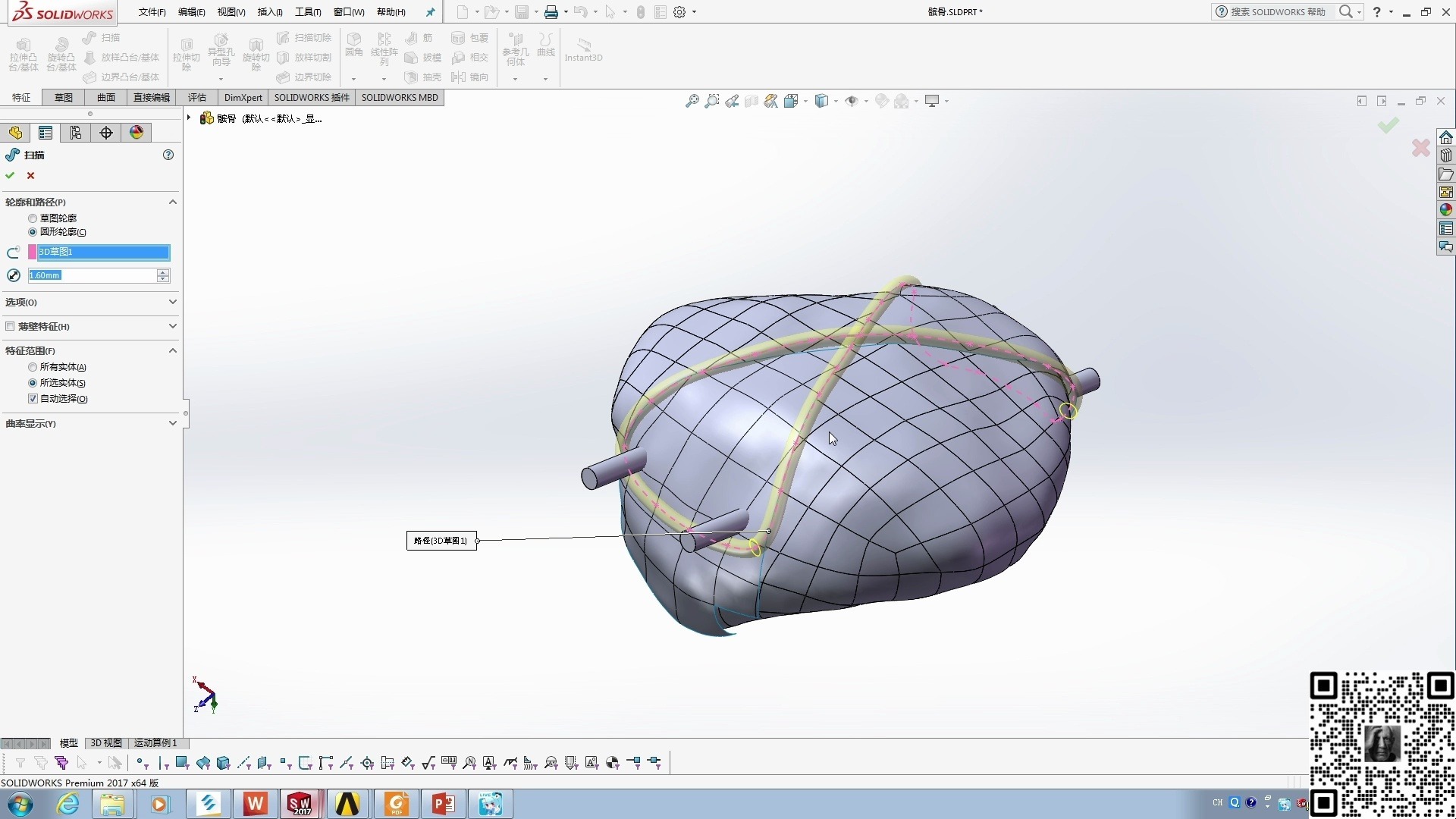Expand the Thin Feature section

click(x=172, y=326)
